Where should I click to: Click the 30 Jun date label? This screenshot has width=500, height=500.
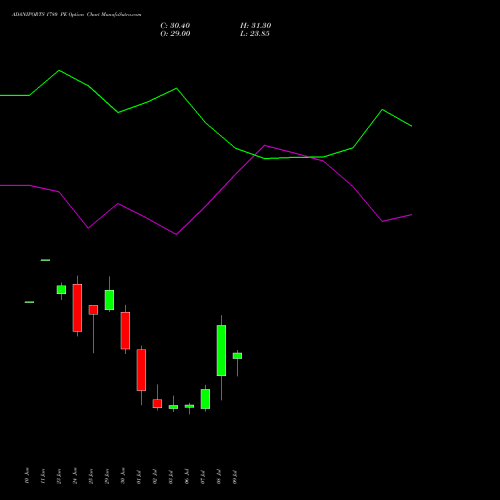pos(123,476)
